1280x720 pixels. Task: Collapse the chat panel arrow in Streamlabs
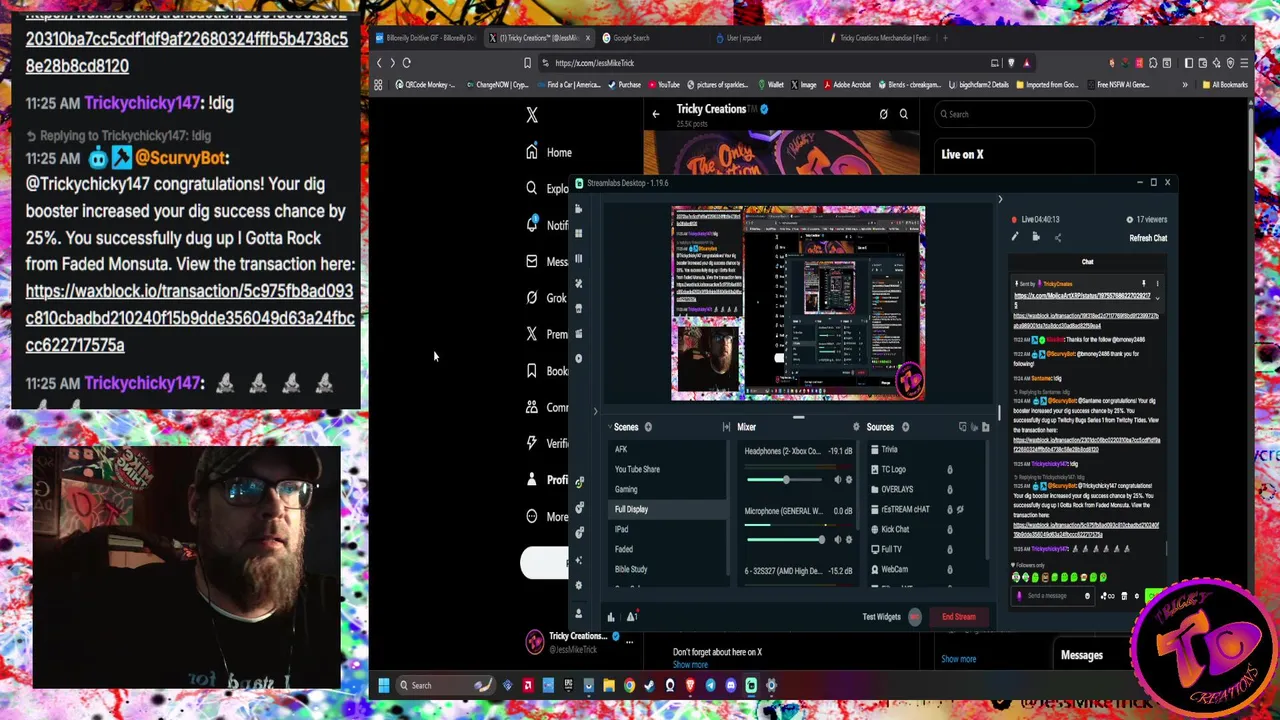point(999,200)
